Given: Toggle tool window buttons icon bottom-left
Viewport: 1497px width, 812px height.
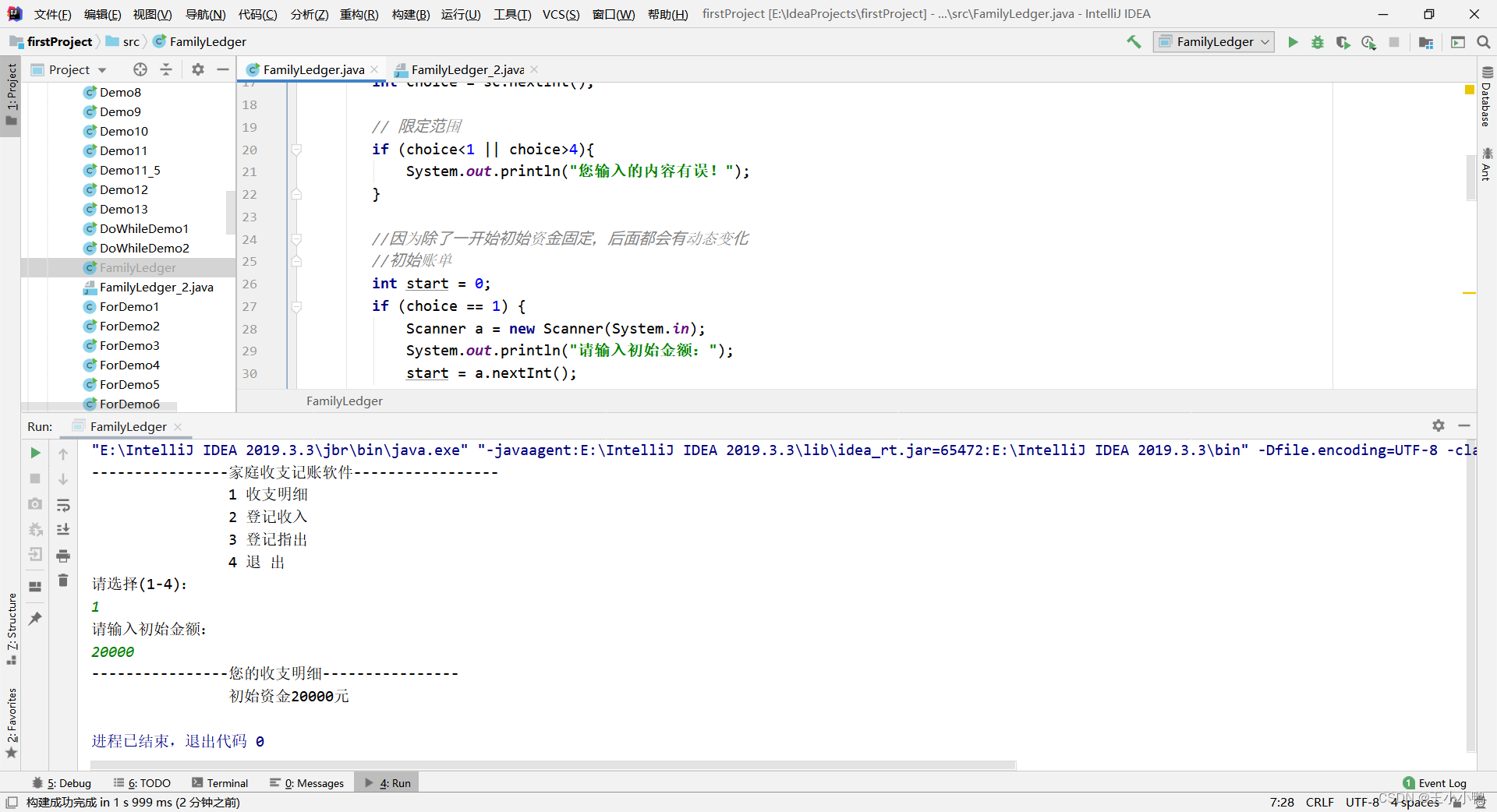Looking at the screenshot, I should point(12,802).
